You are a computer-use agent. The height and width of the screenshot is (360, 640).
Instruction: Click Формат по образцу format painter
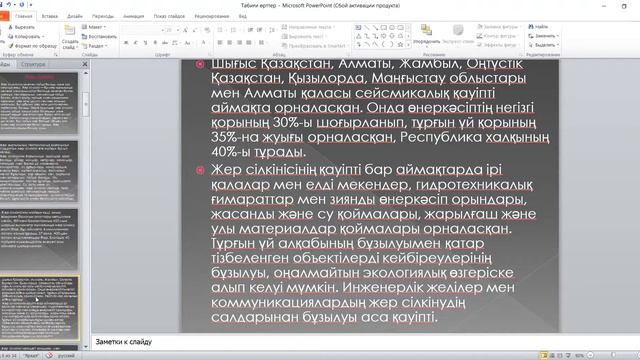click(32, 46)
